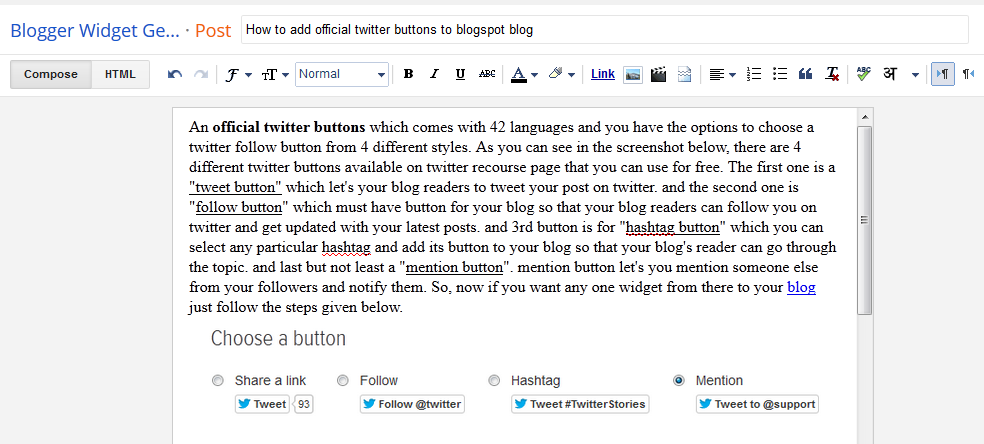Click the Text color icon

click(x=518, y=74)
